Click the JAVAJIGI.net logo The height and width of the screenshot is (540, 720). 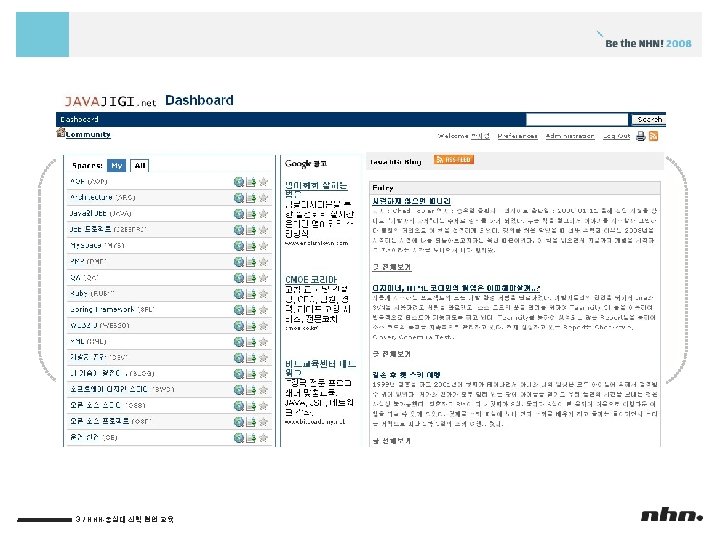coord(110,101)
